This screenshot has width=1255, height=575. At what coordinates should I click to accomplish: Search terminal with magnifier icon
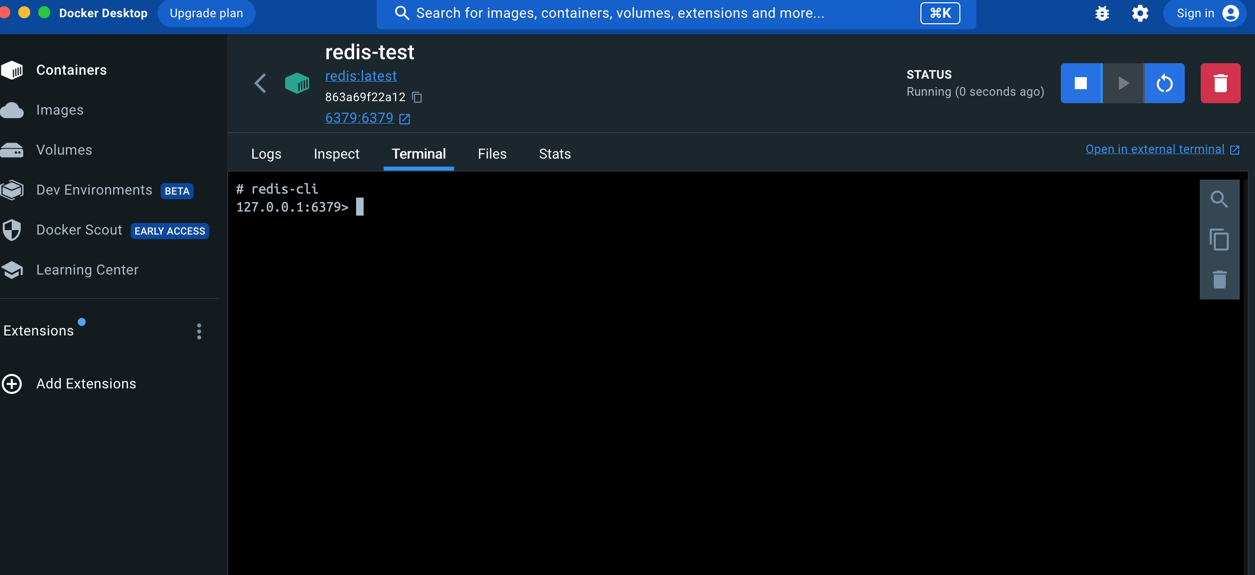pyautogui.click(x=1219, y=200)
